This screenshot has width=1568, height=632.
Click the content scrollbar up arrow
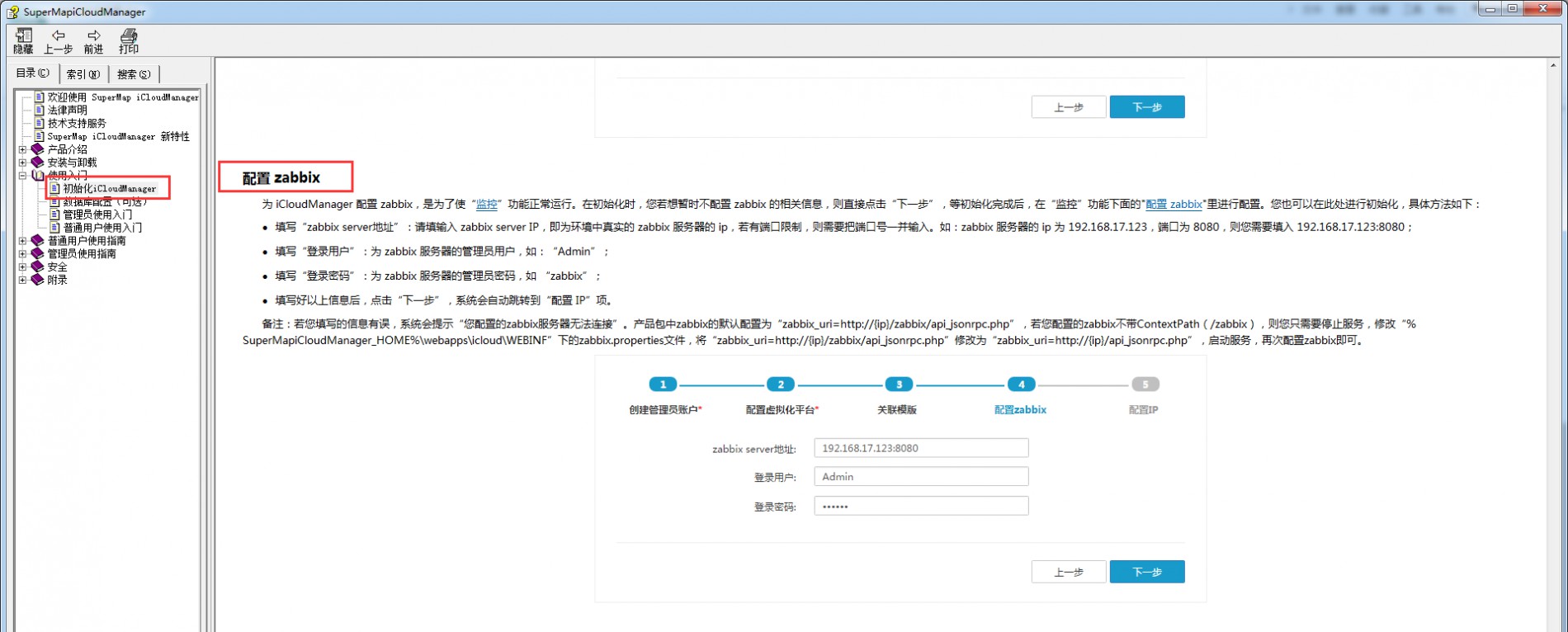(1555, 65)
